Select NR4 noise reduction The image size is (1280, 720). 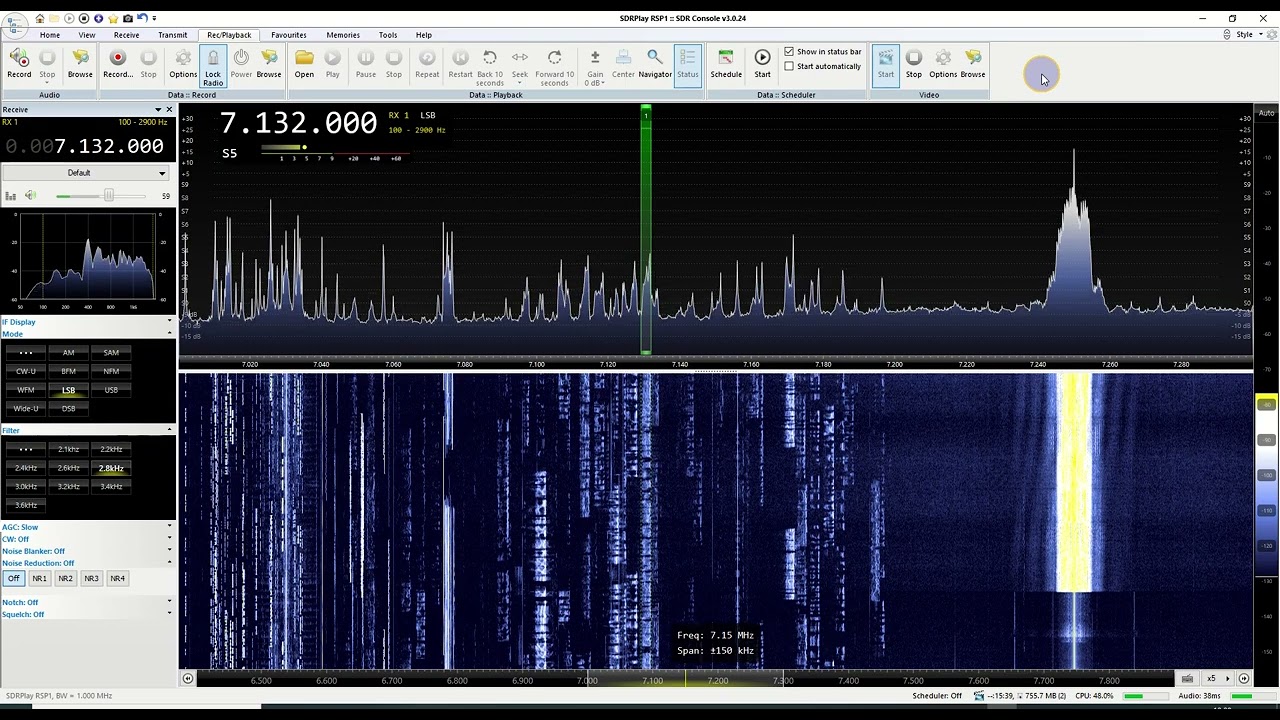coord(117,578)
